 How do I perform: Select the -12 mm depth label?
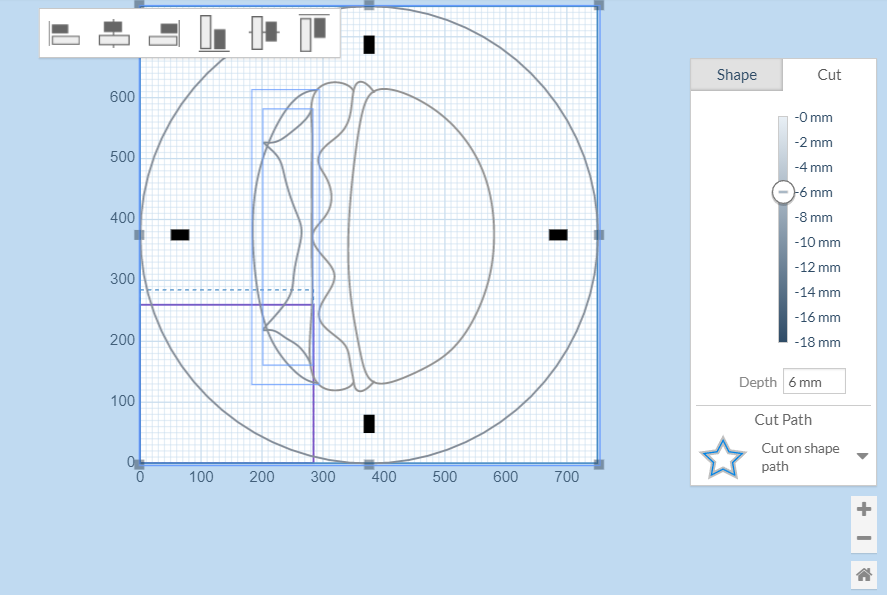(x=817, y=267)
